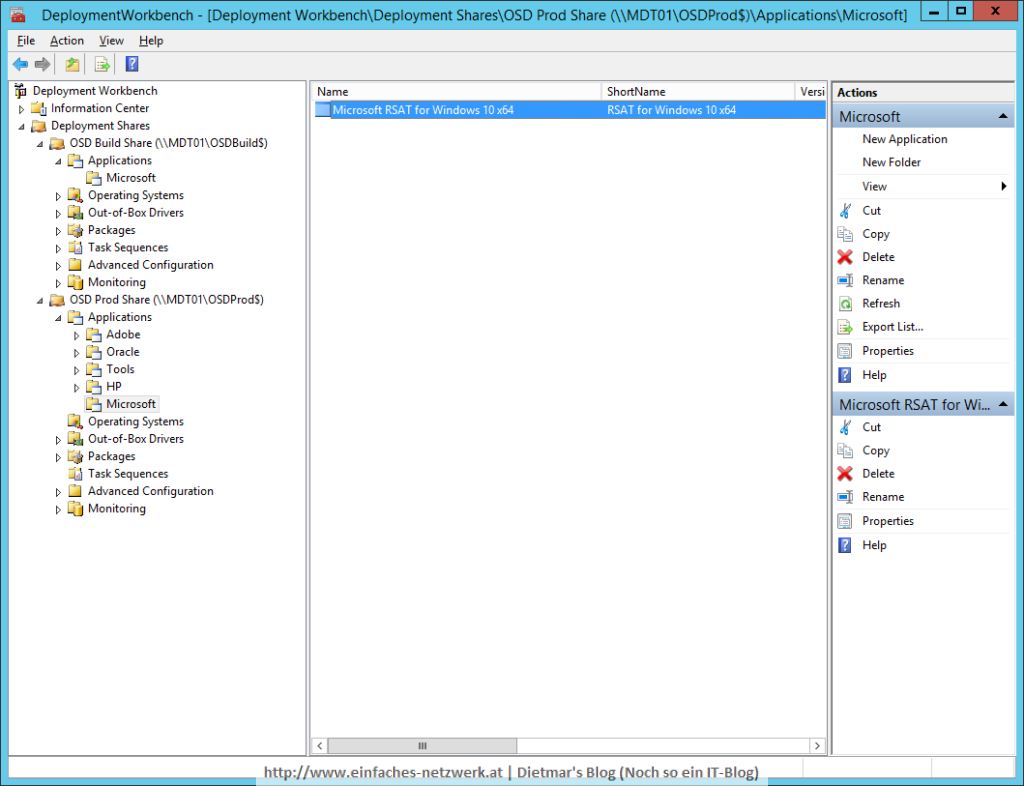Click the 'RSAT for Windows 10 x64' ShortName cell

coord(671,110)
